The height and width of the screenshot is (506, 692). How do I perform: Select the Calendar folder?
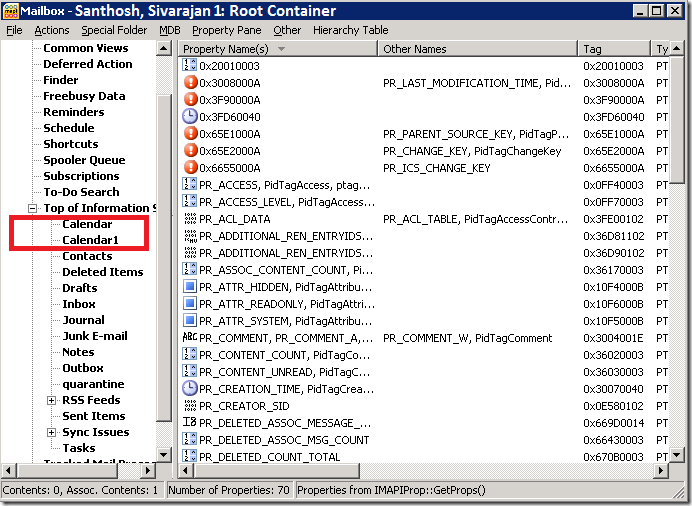[87, 224]
